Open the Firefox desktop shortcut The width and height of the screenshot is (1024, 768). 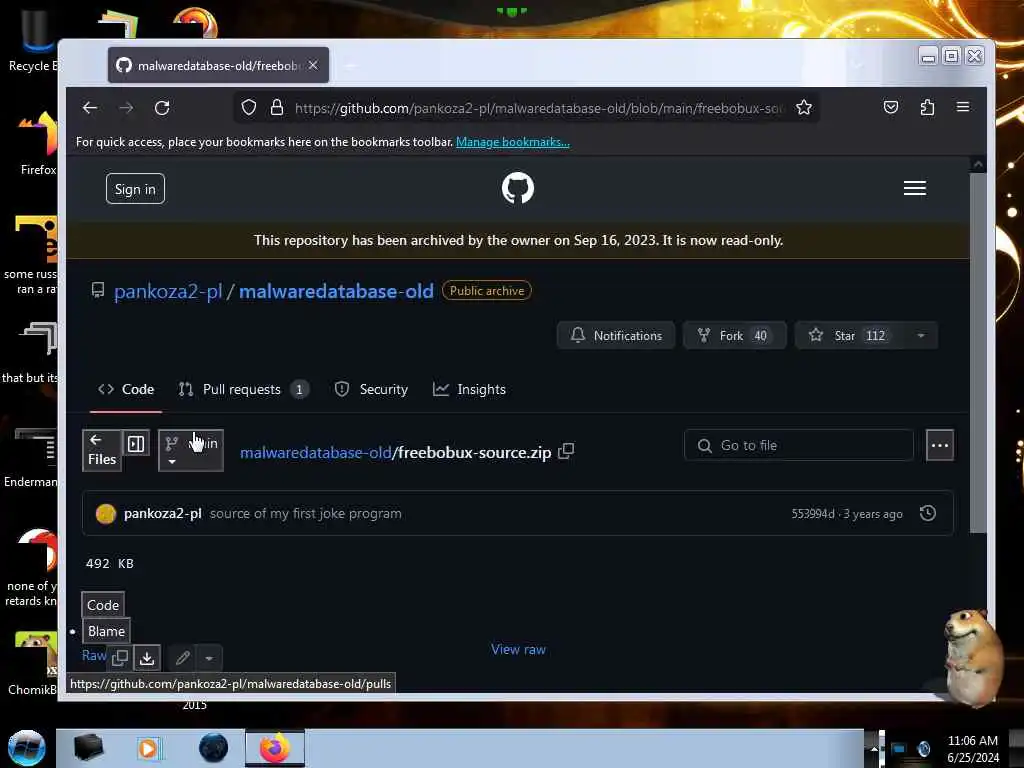[38, 144]
